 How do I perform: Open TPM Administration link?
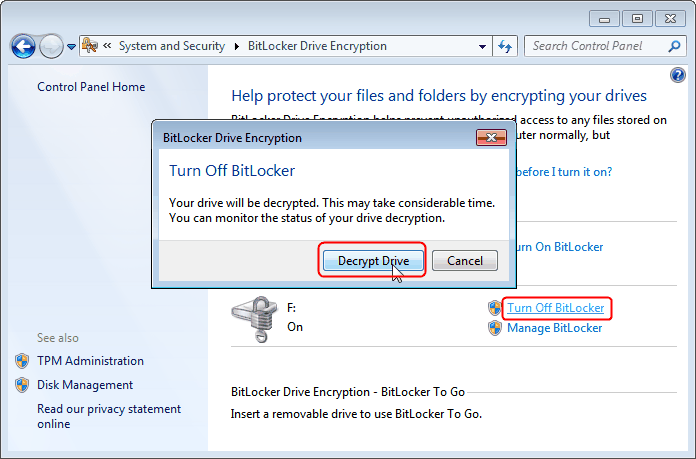90,361
